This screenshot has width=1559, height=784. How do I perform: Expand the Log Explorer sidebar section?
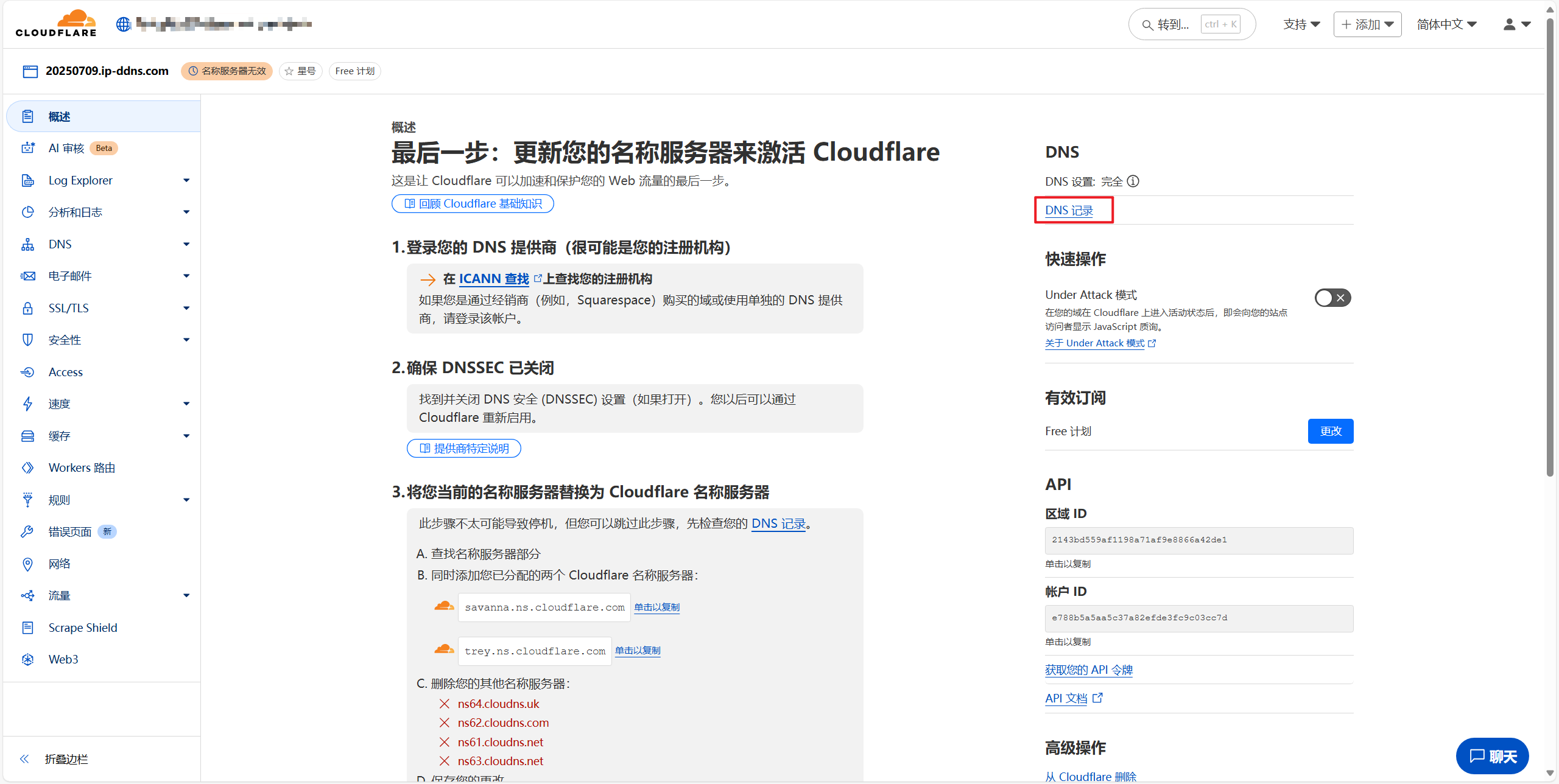[186, 180]
